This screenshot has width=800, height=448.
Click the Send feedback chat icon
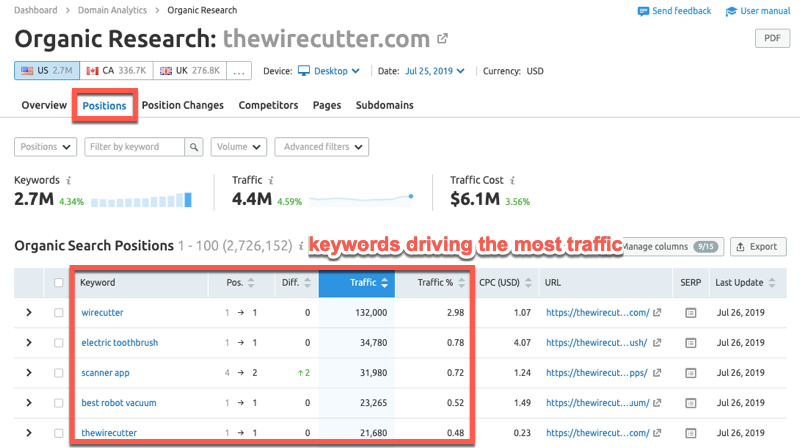click(643, 11)
